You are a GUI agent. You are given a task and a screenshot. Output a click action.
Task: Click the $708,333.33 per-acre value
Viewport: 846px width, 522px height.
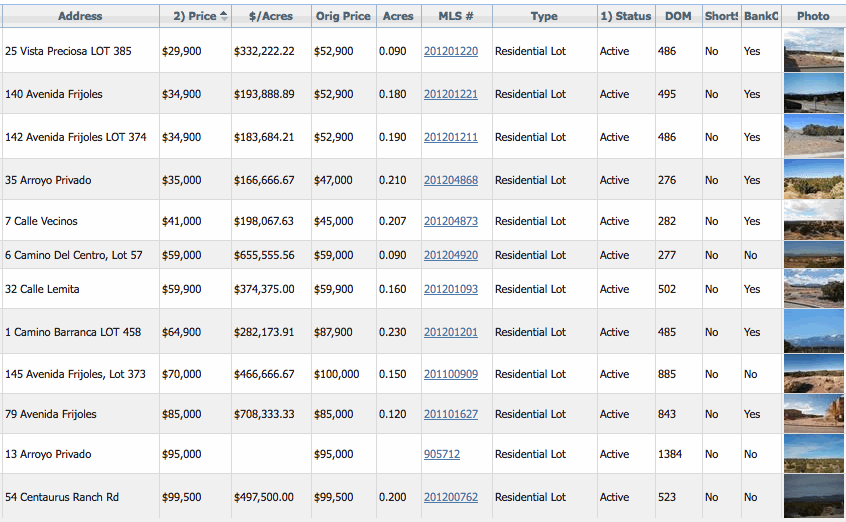click(x=264, y=414)
